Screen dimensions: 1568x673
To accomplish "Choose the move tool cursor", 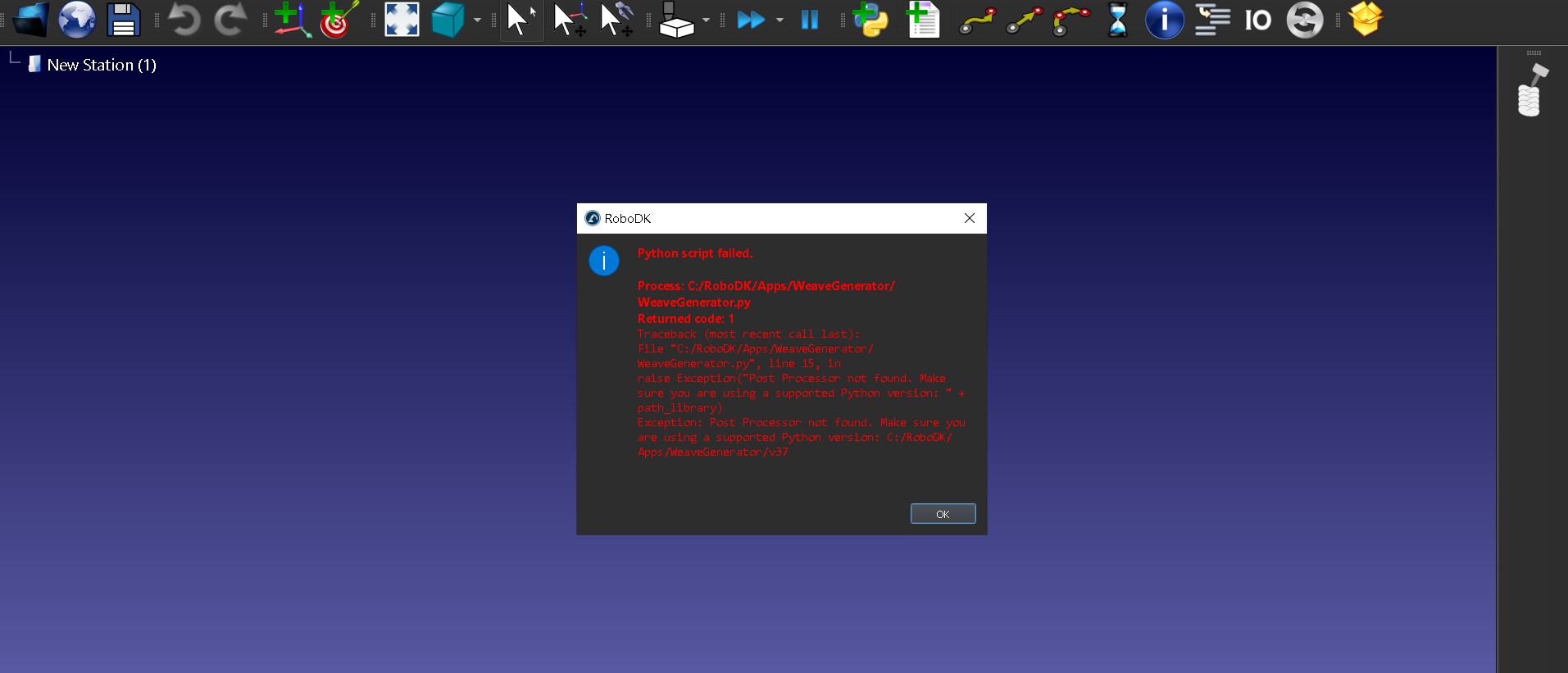I will click(616, 20).
